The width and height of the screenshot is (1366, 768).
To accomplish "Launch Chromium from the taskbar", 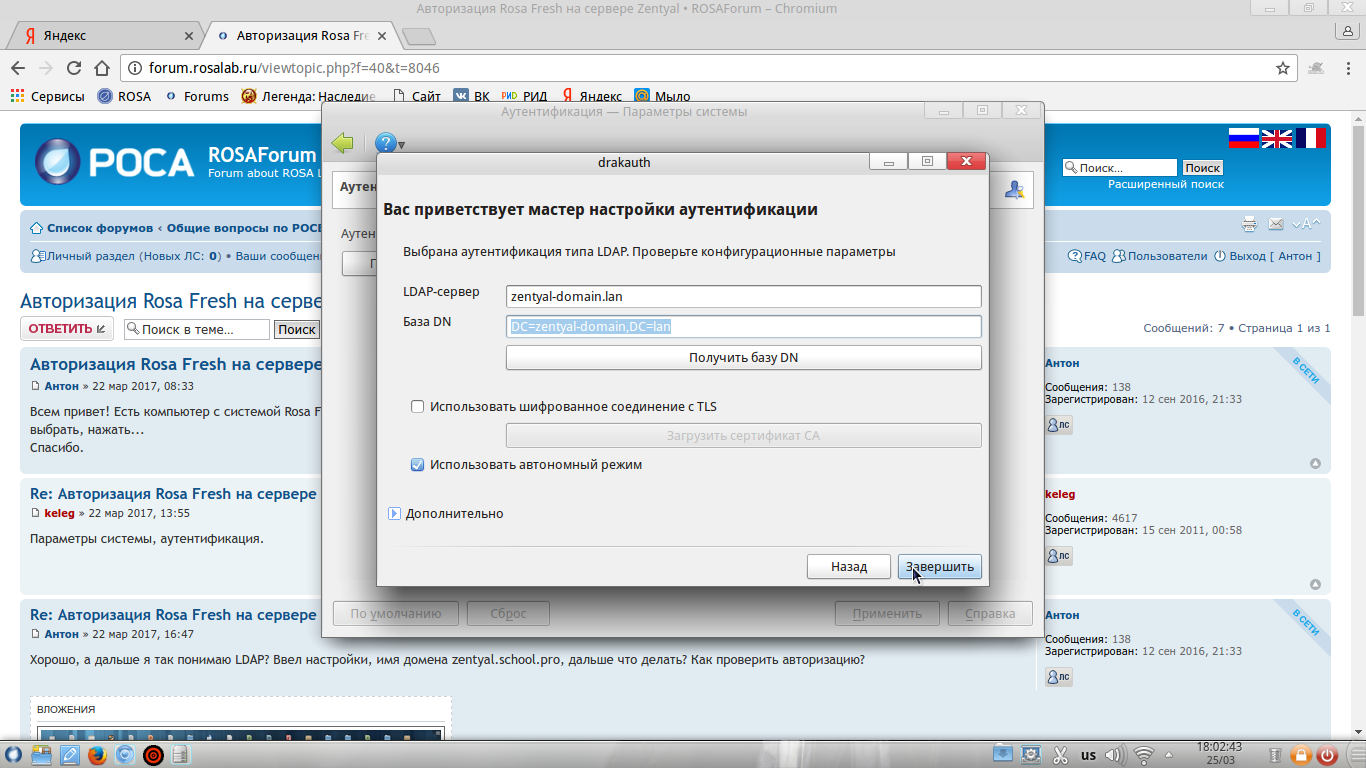I will pyautogui.click(x=125, y=754).
